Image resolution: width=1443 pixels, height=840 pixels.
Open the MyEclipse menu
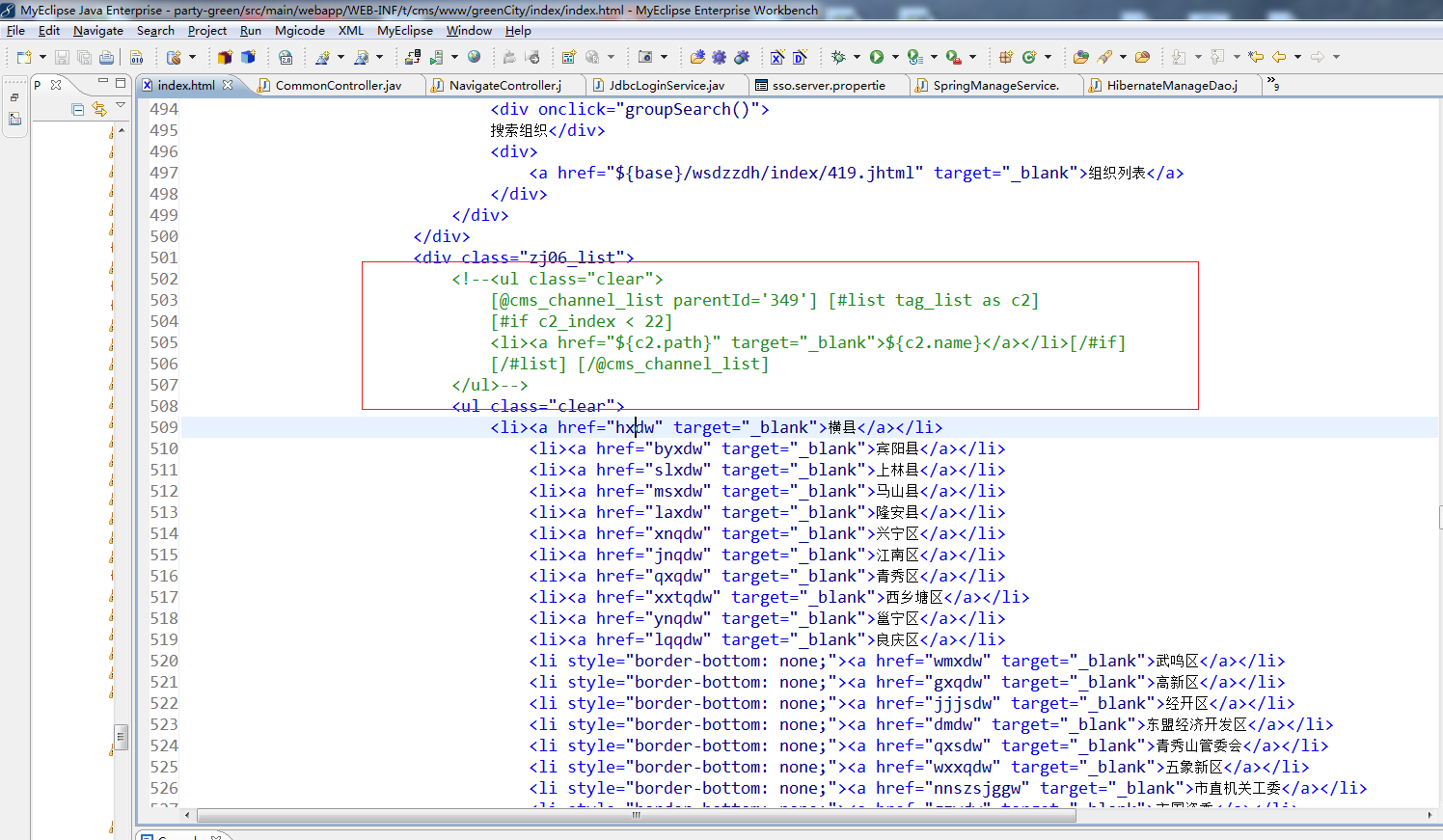coord(404,31)
